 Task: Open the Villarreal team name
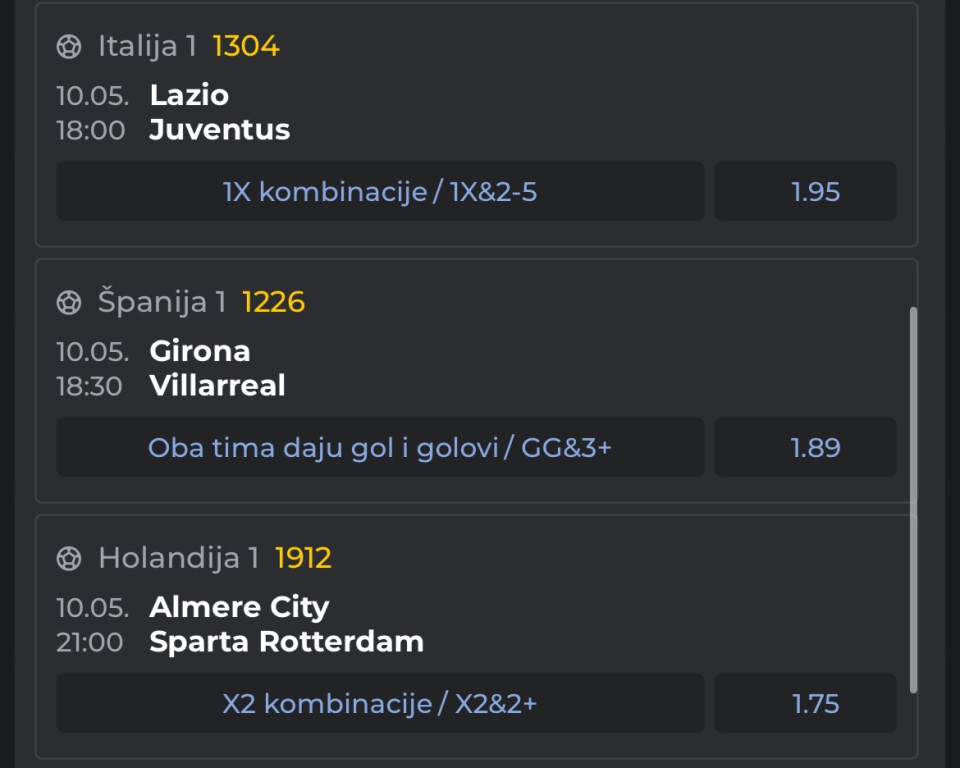point(217,386)
